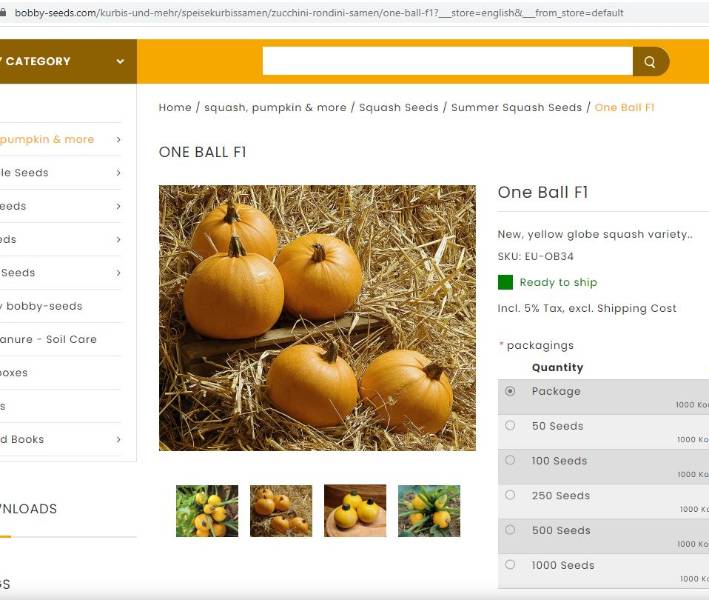Open Summer Squash Seeds breadcrumb link
The width and height of the screenshot is (709, 600).
click(x=516, y=107)
